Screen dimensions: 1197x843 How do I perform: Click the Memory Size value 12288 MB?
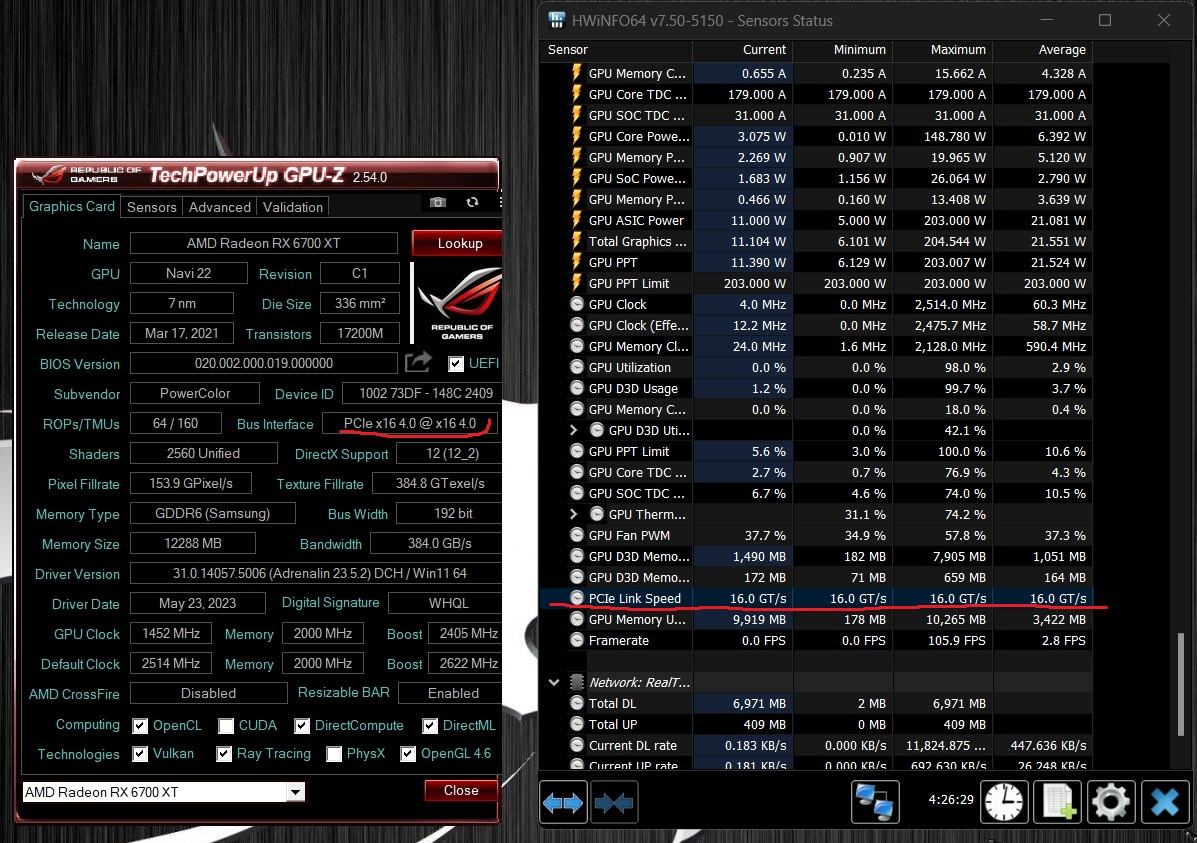pyautogui.click(x=192, y=543)
